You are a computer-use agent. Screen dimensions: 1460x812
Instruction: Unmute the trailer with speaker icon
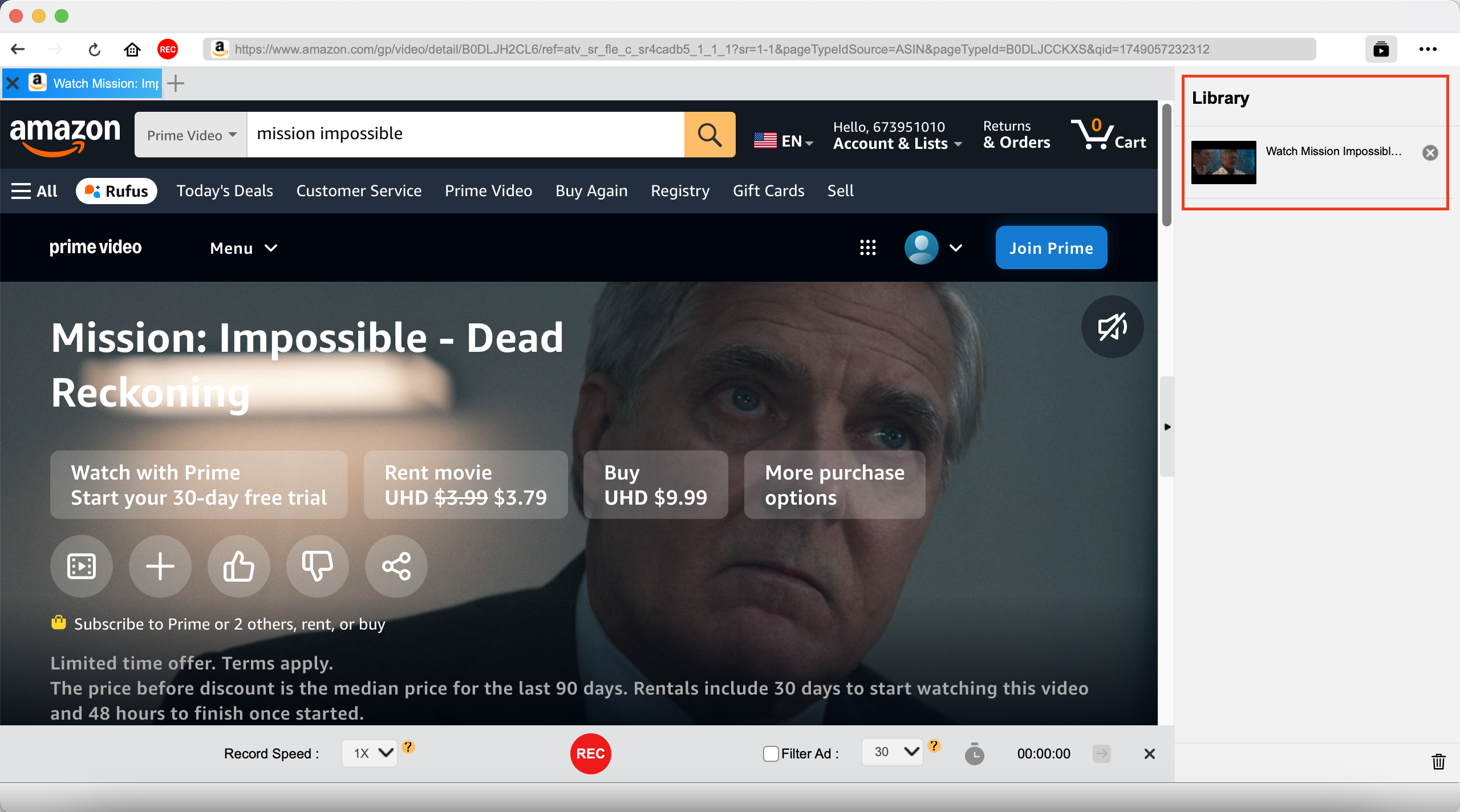[1112, 327]
